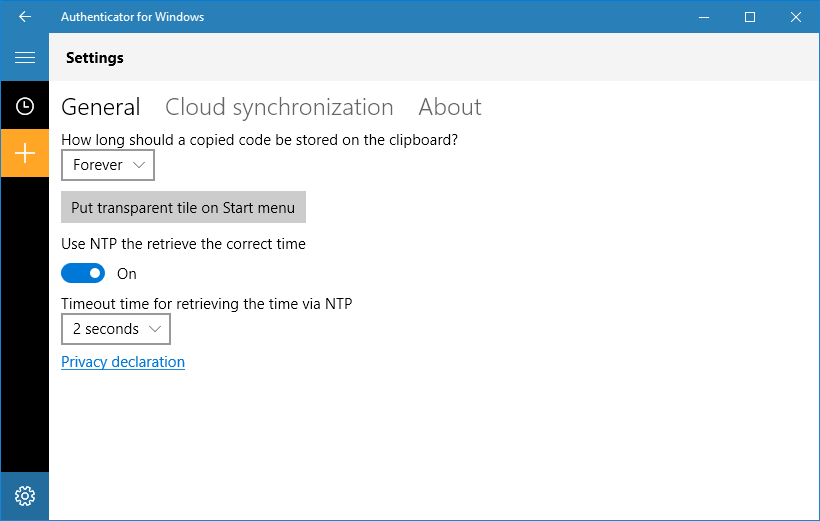Screen dimensions: 820x521
Task: Switch to the About tab
Action: coord(450,107)
